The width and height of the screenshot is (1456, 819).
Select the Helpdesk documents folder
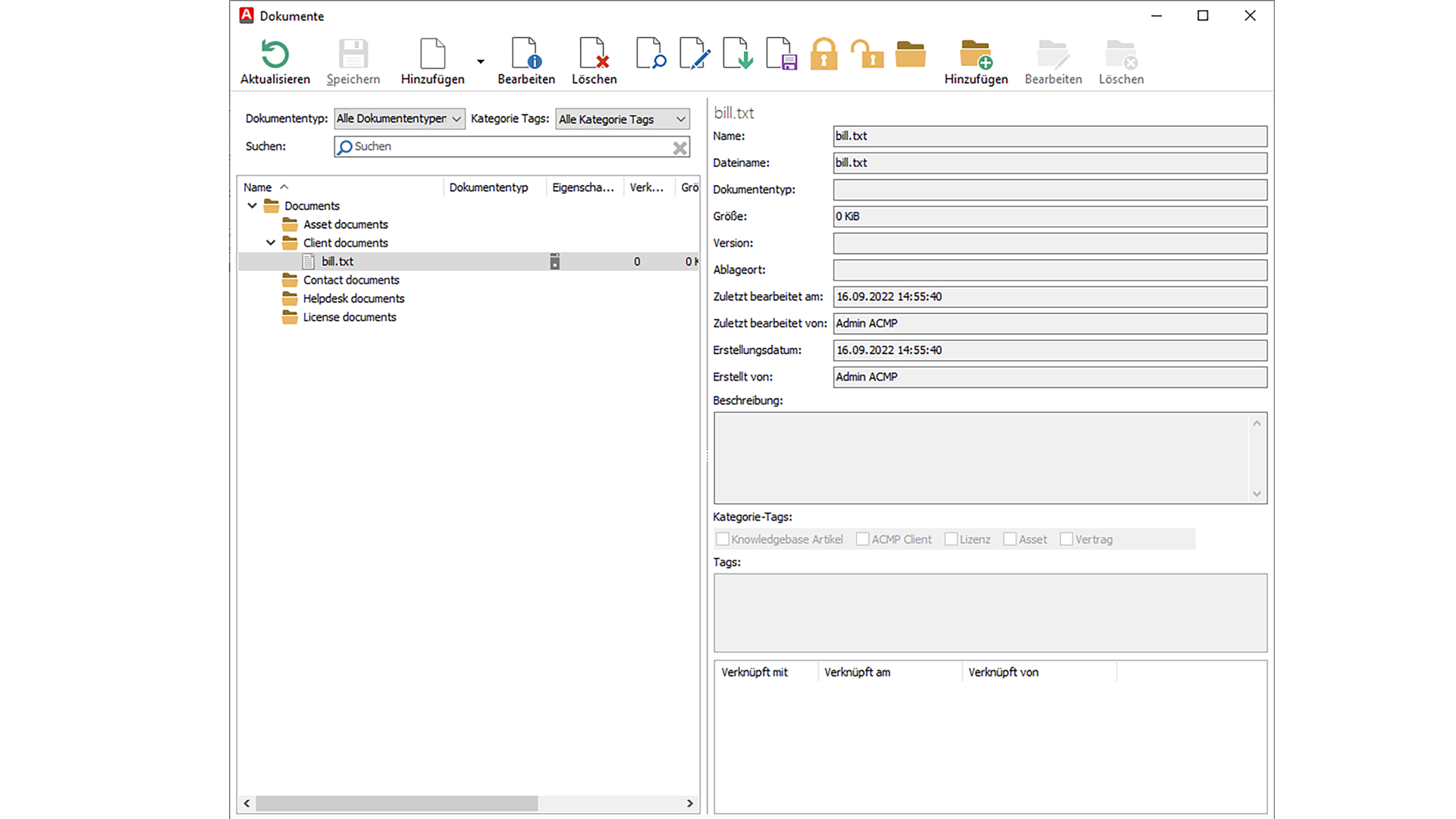354,299
